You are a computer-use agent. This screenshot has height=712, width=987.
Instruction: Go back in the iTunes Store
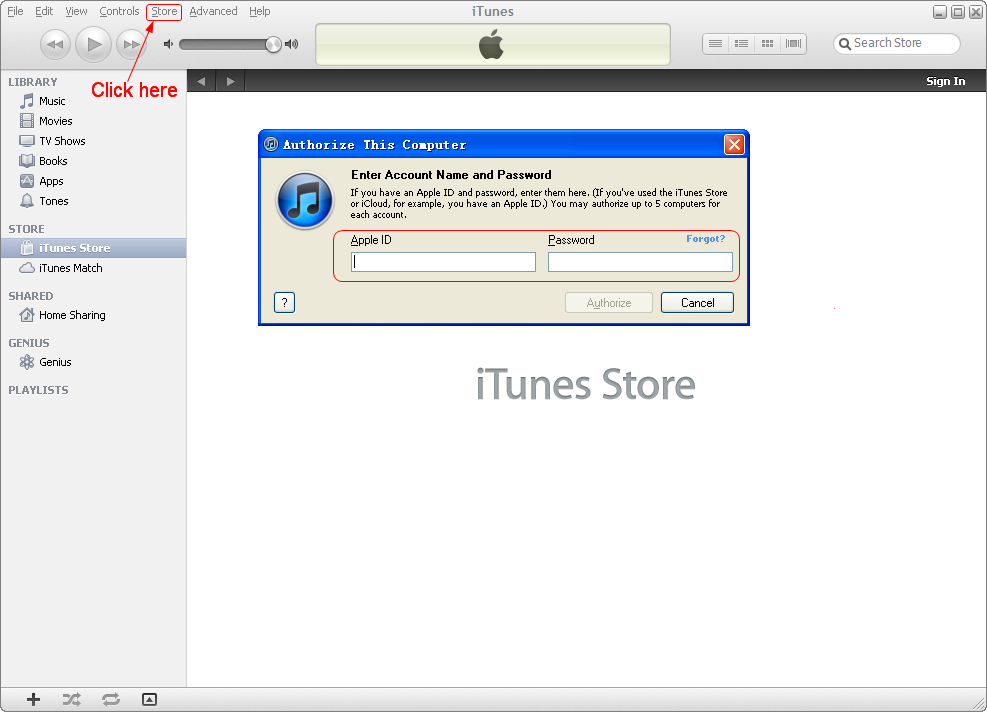pyautogui.click(x=201, y=81)
